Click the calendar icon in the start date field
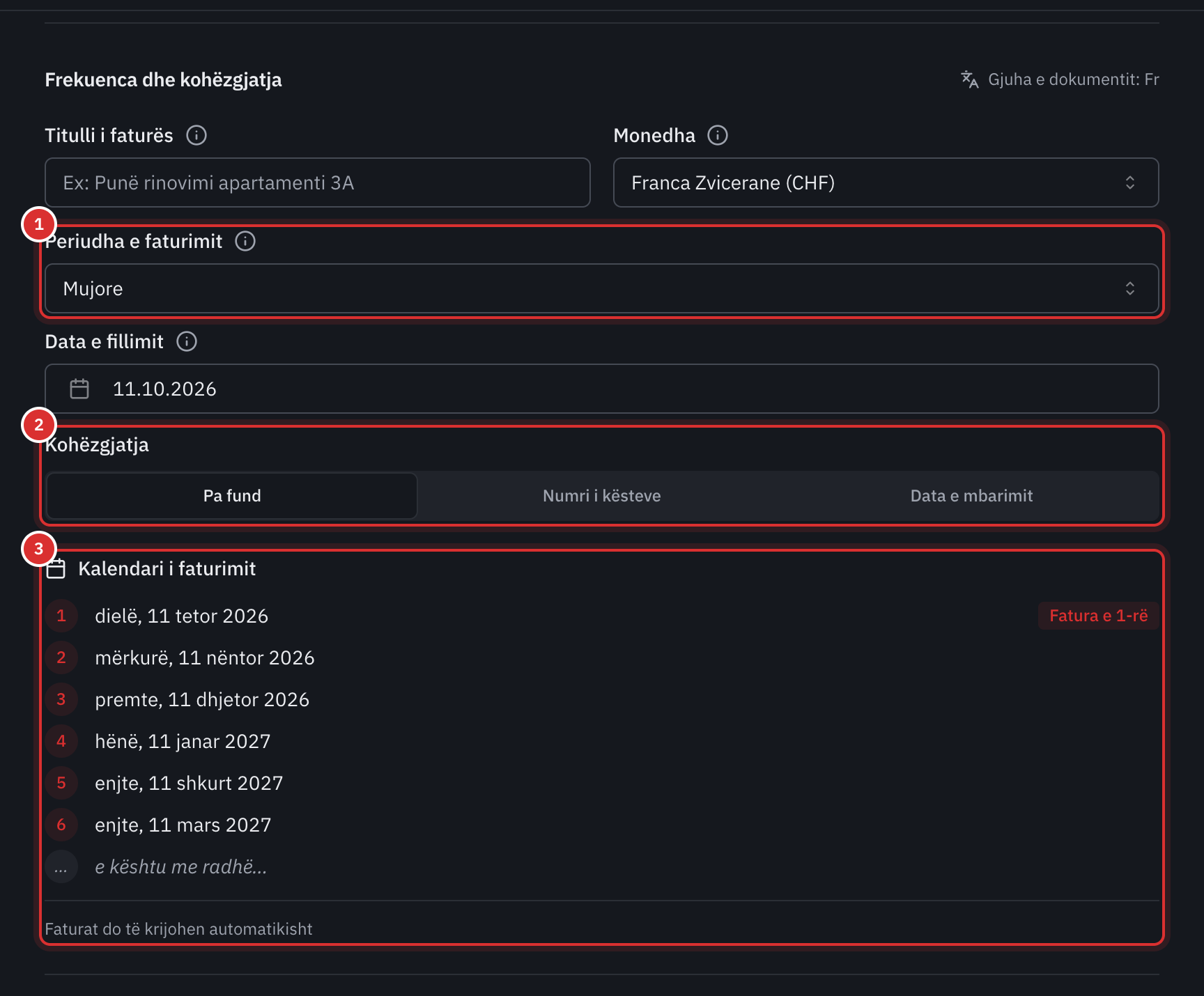Image resolution: width=1204 pixels, height=996 pixels. point(79,389)
